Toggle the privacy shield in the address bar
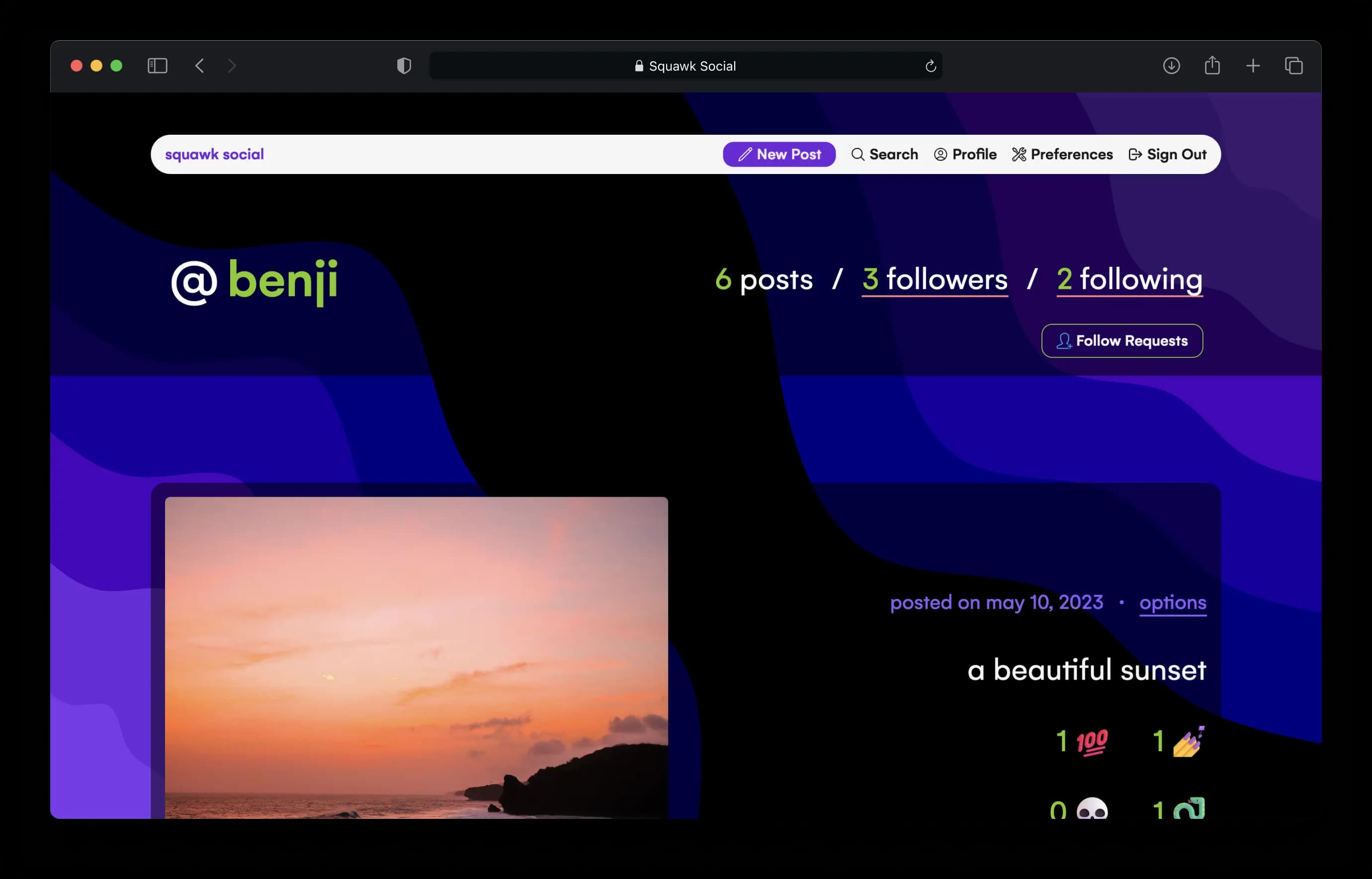Image resolution: width=1372 pixels, height=879 pixels. [404, 66]
